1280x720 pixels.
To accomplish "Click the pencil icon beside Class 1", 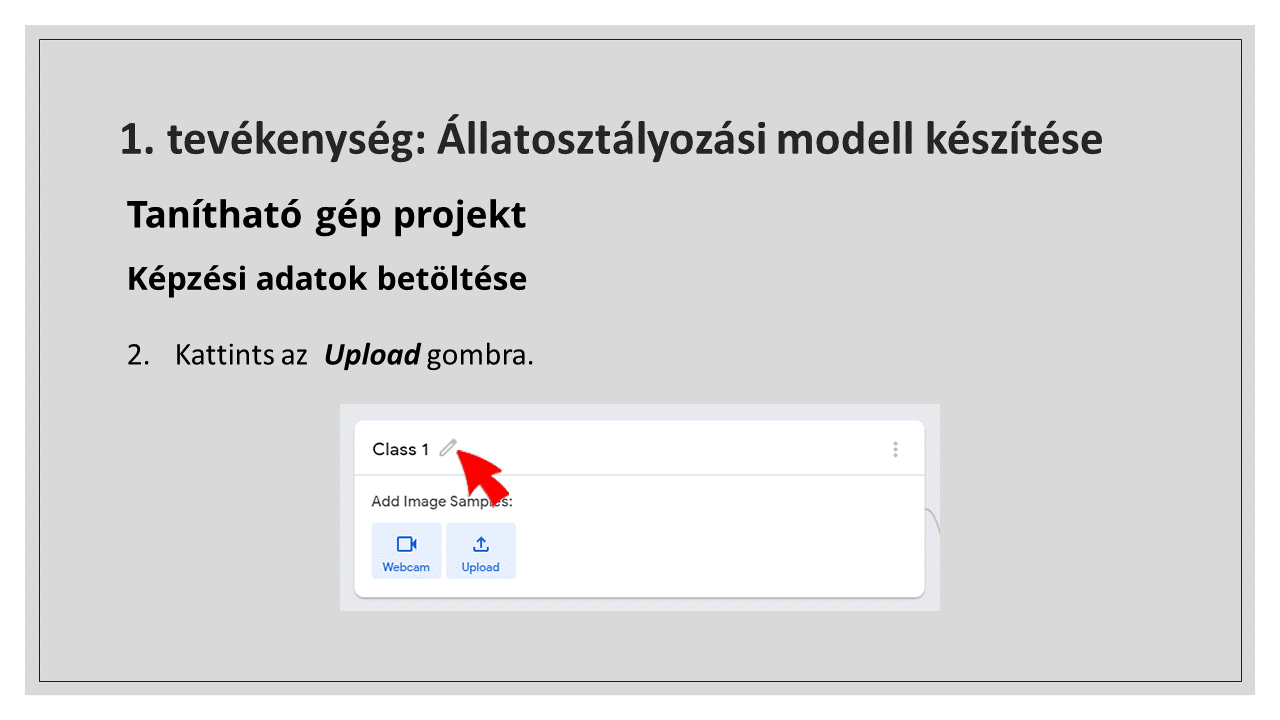I will (x=447, y=448).
